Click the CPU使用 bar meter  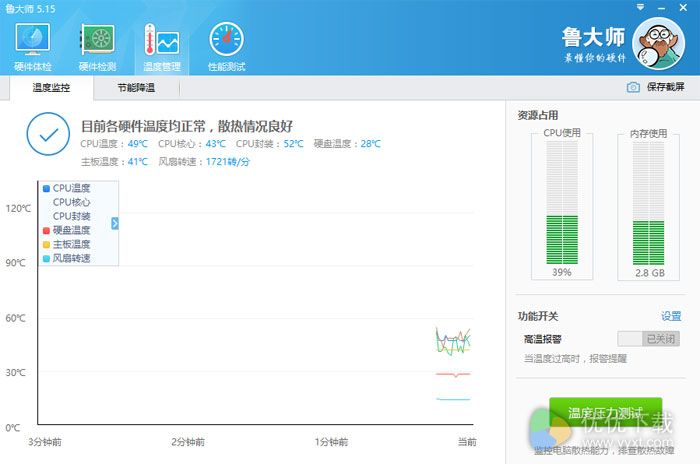click(x=562, y=203)
